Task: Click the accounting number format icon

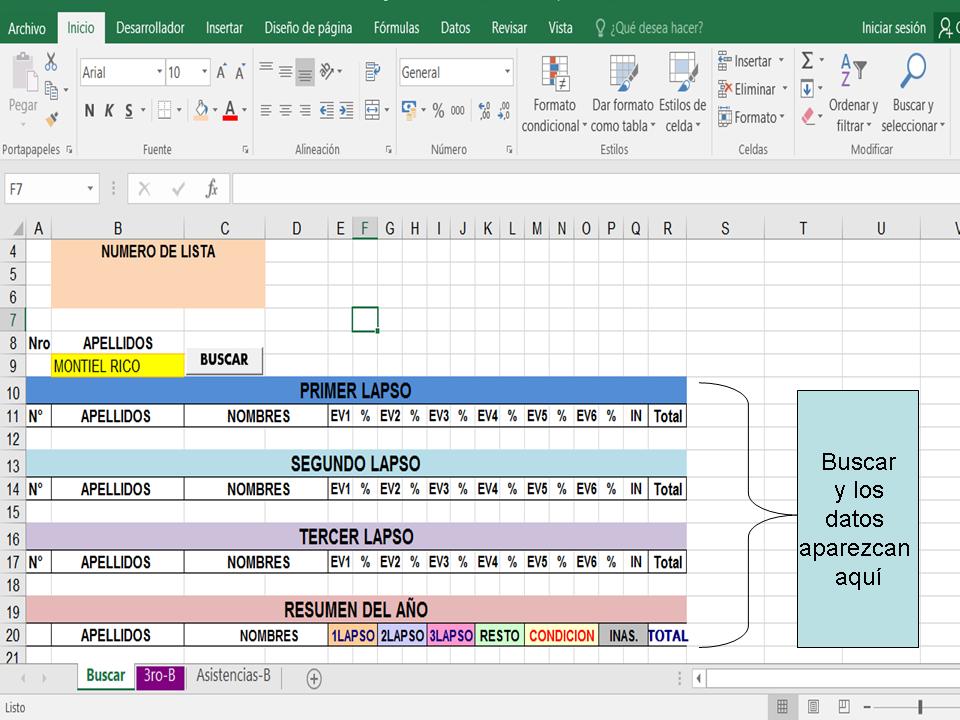Action: pyautogui.click(x=409, y=110)
